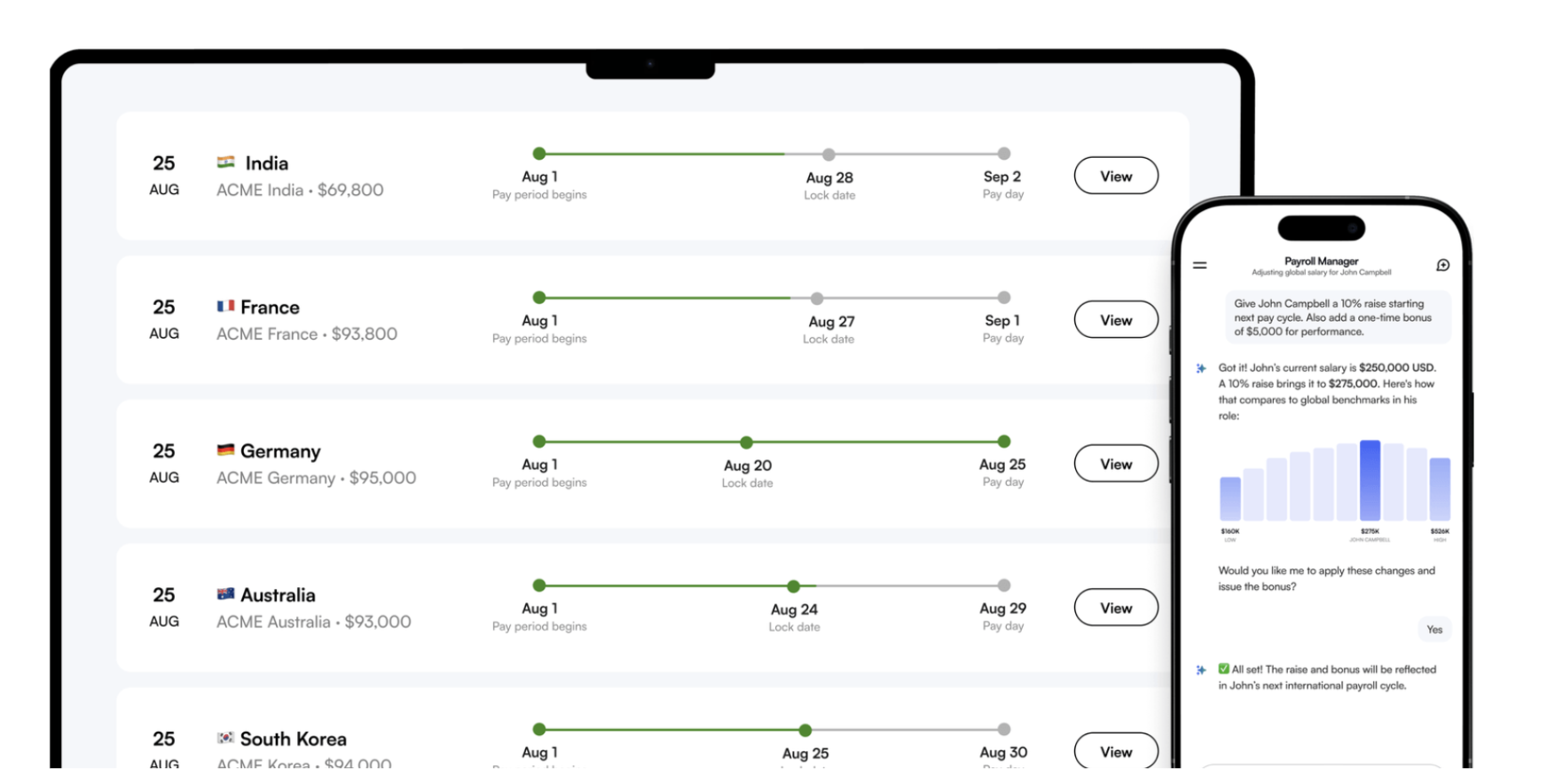Select Germany's Aug 20 lock date marker

tap(747, 442)
